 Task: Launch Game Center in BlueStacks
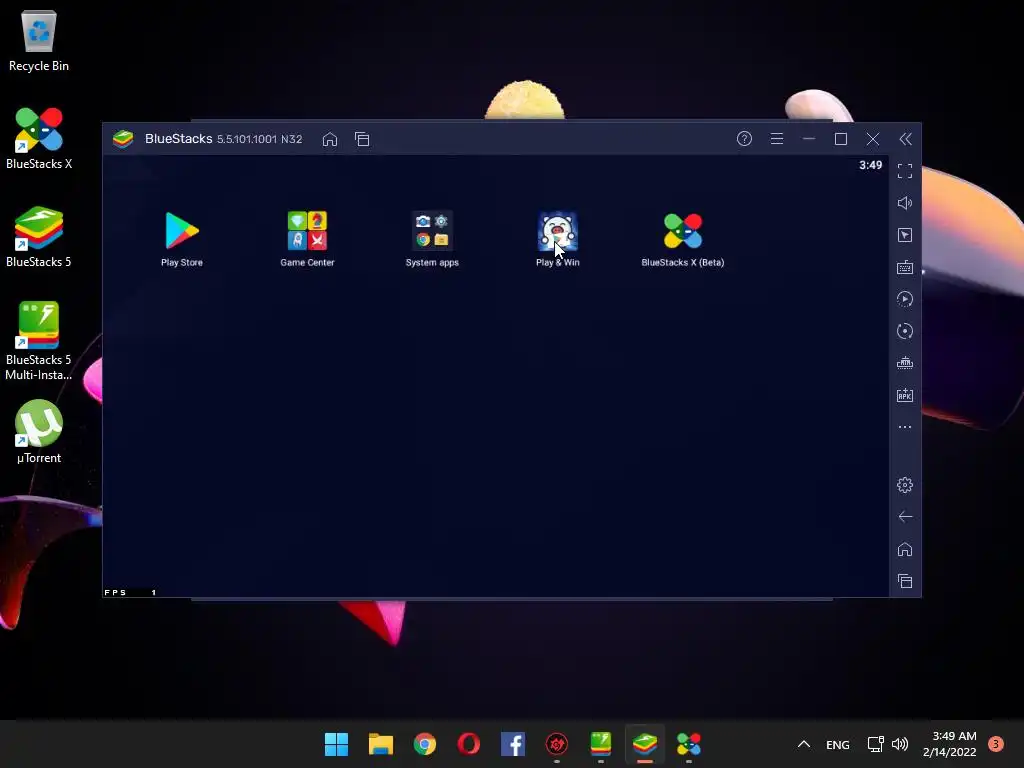(x=307, y=231)
